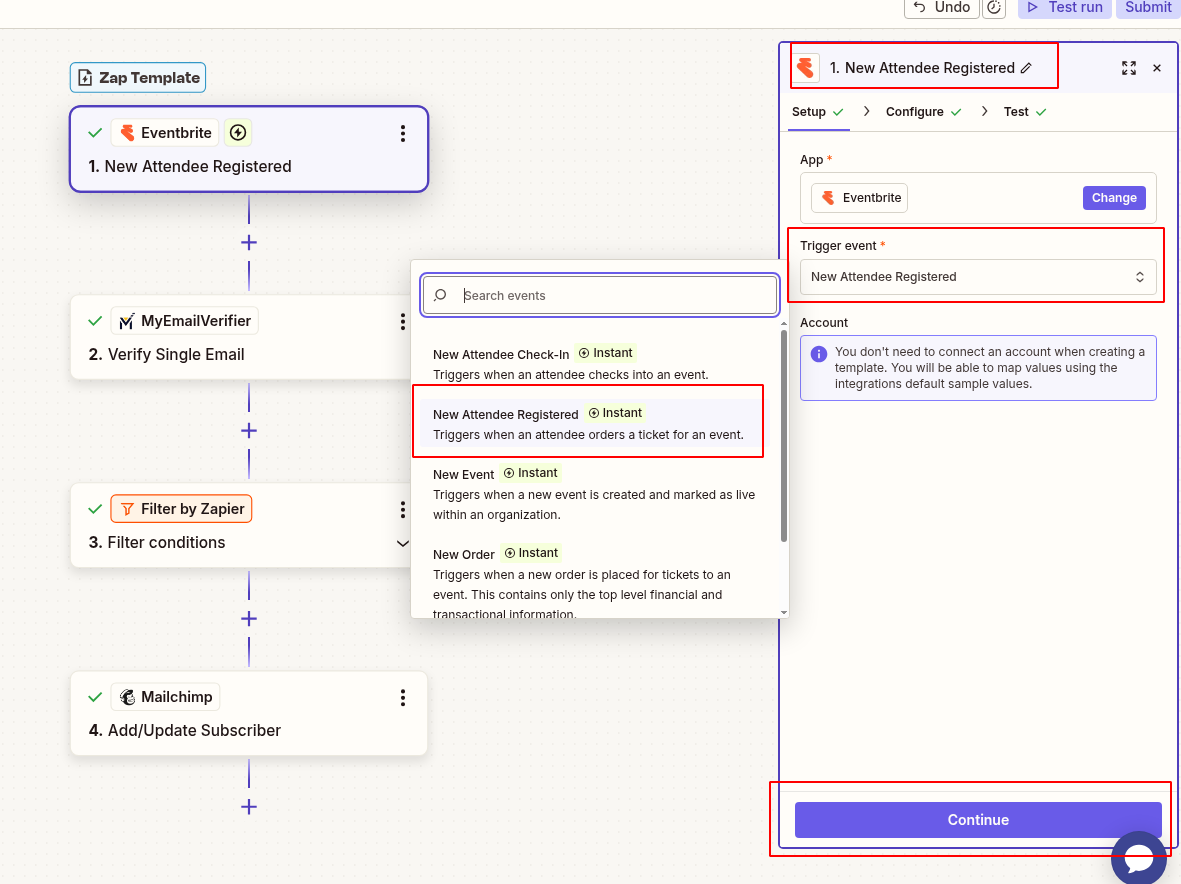1181x884 pixels.
Task: Click the plus icon below the Eventbrite step
Action: pyautogui.click(x=248, y=242)
